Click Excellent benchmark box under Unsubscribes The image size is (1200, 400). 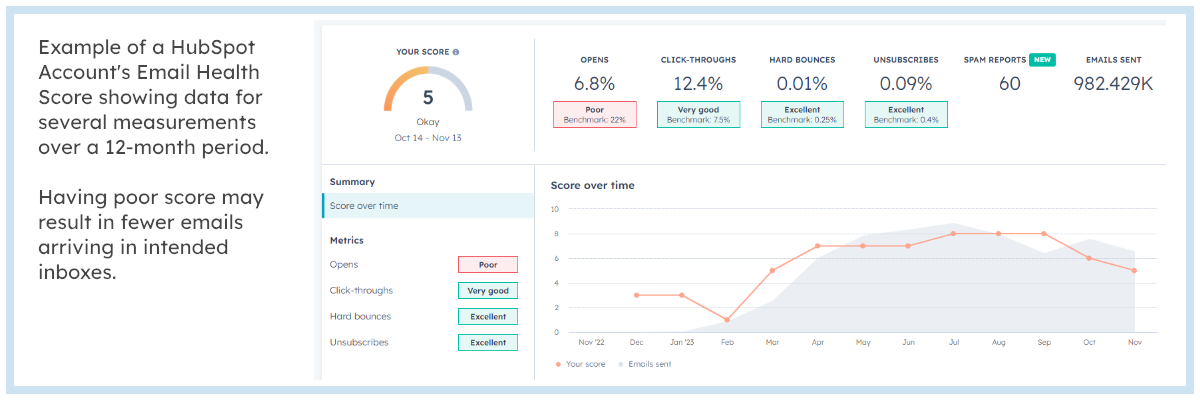906,114
